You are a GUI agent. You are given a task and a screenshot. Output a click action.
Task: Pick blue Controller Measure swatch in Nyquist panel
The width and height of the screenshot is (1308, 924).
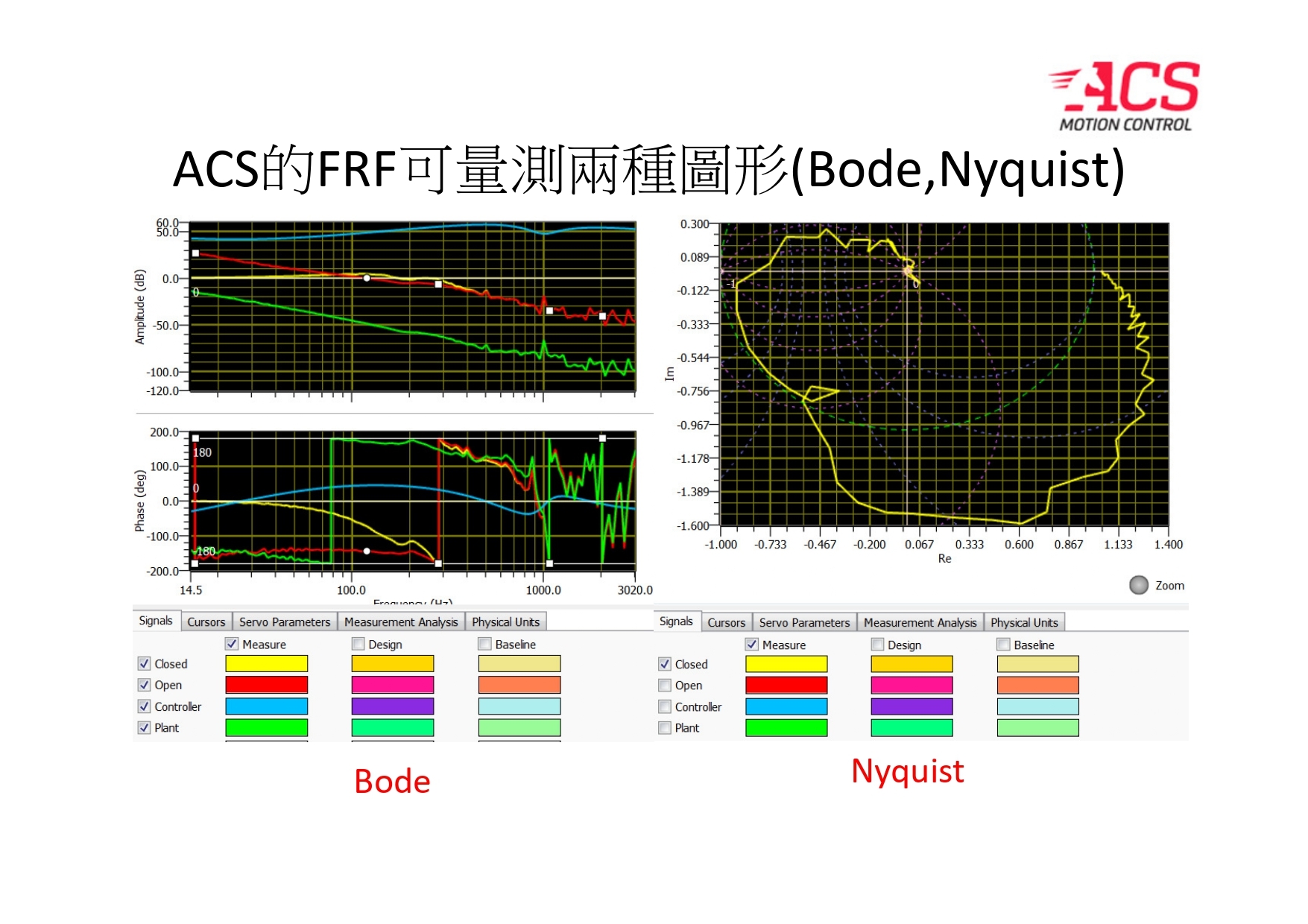[x=786, y=706]
